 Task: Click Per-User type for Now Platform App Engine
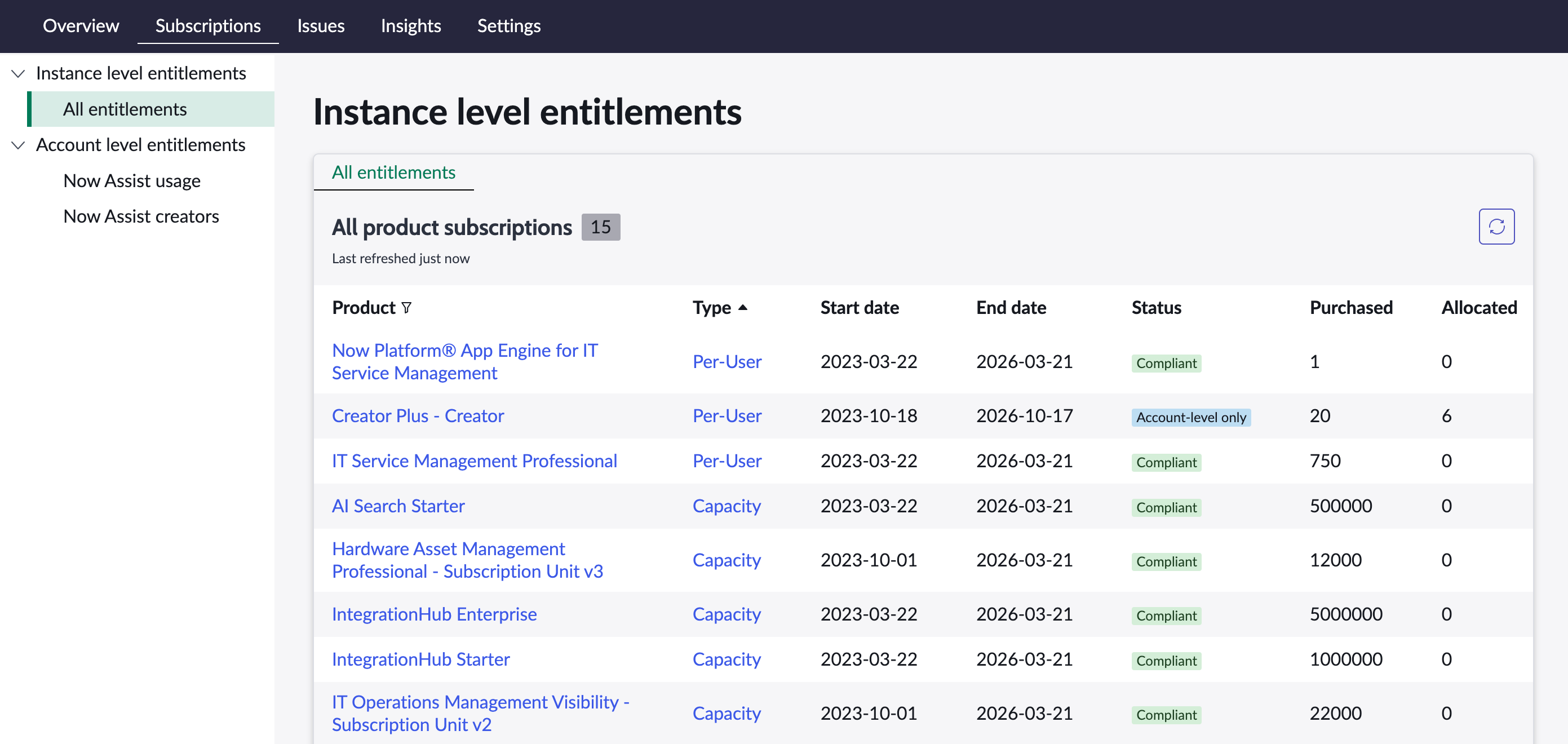pyautogui.click(x=728, y=362)
